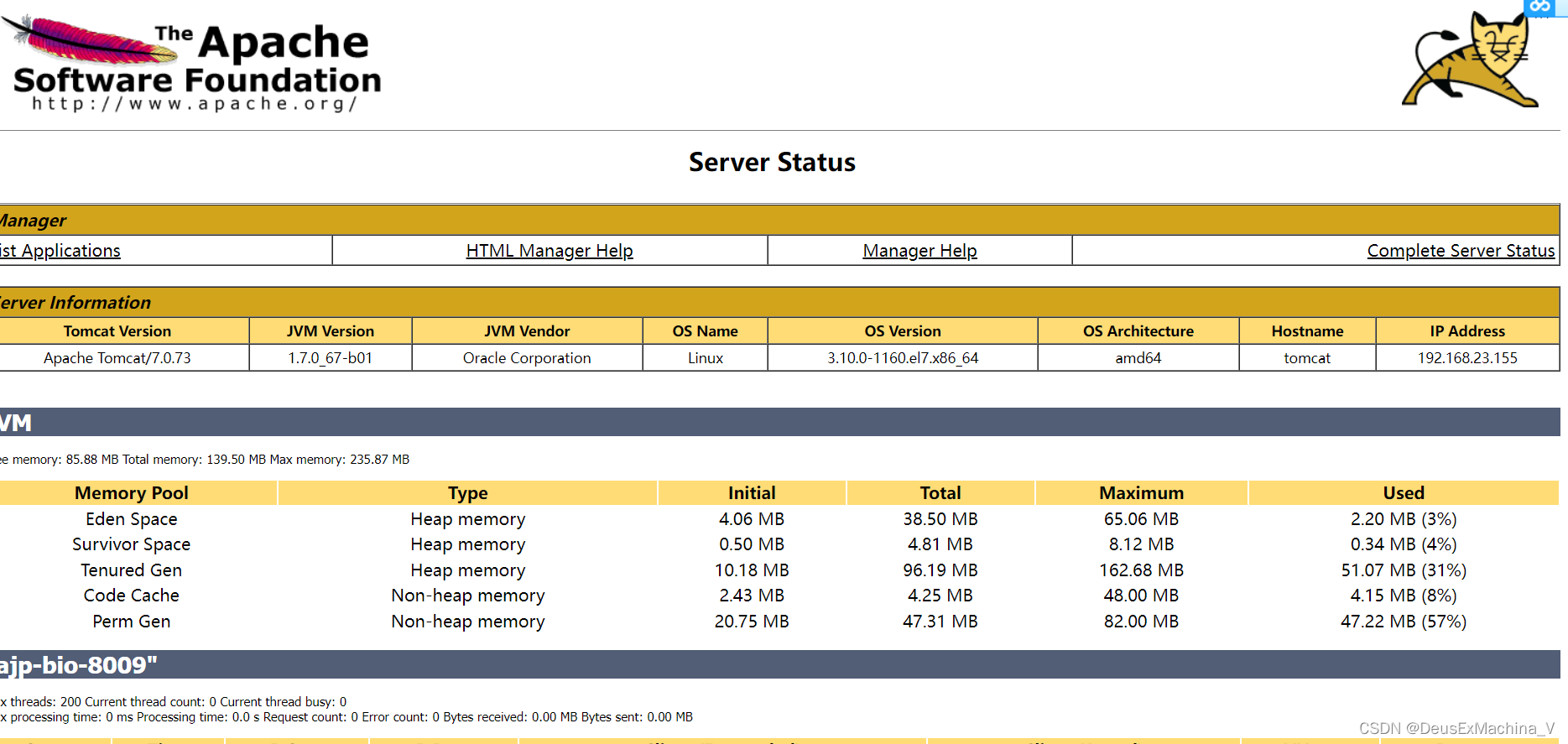Open the Manager Help link
The width and height of the screenshot is (1568, 744).
click(919, 251)
